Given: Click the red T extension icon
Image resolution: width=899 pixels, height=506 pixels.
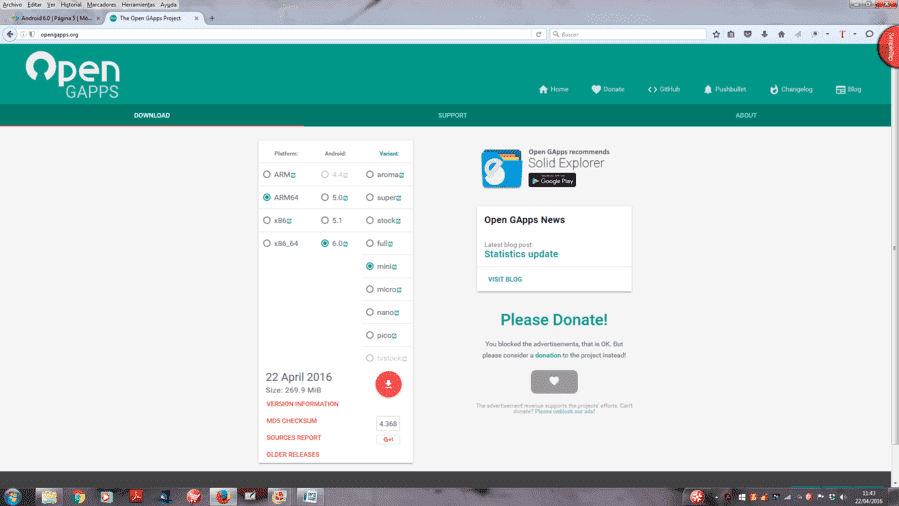Looking at the screenshot, I should click(x=842, y=34).
